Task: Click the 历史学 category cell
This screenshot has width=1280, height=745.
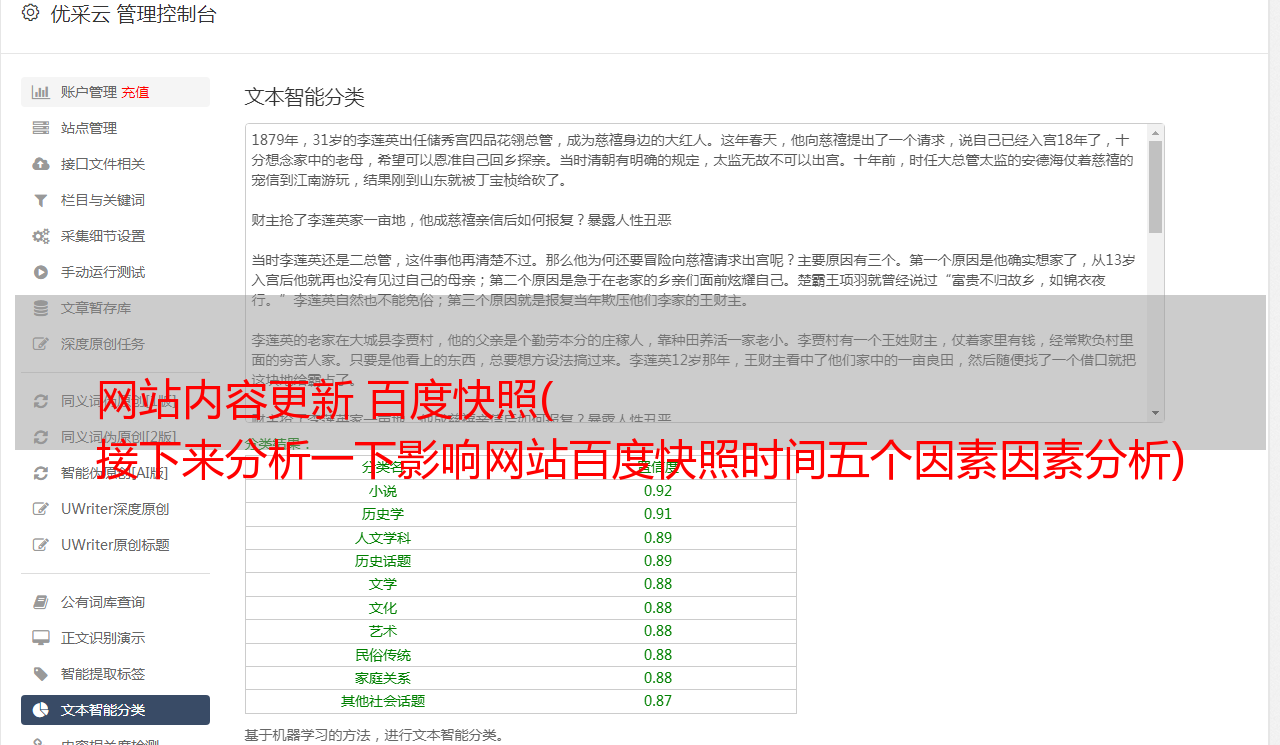Action: click(x=383, y=514)
